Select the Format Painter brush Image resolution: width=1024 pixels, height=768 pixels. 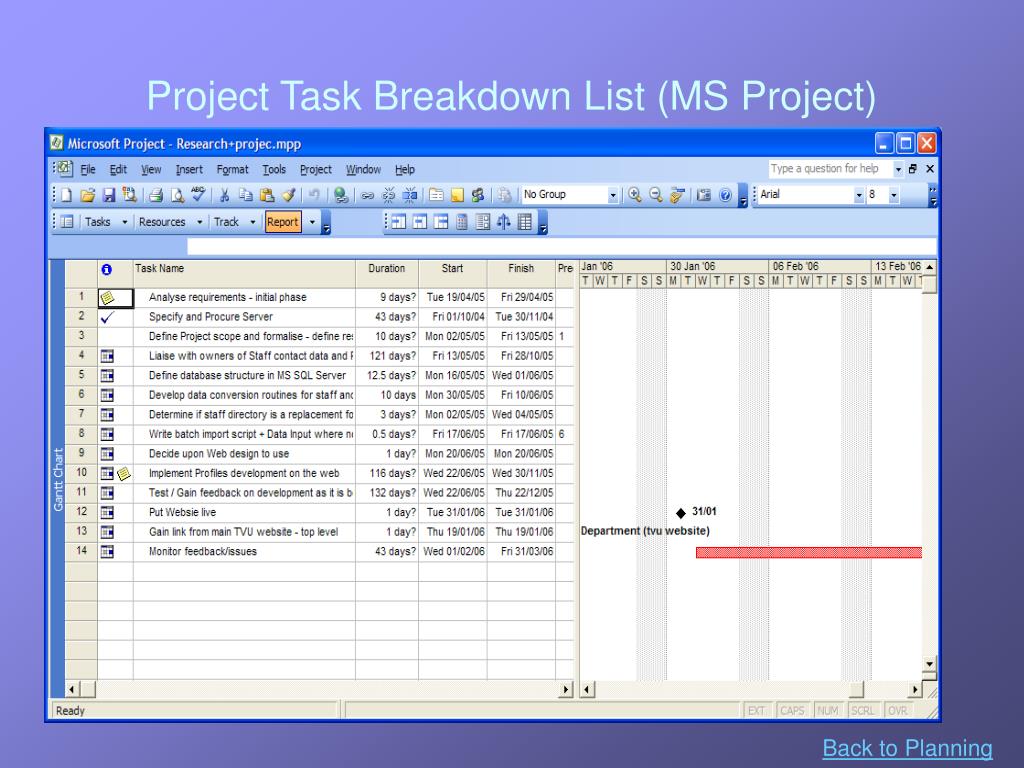click(288, 195)
